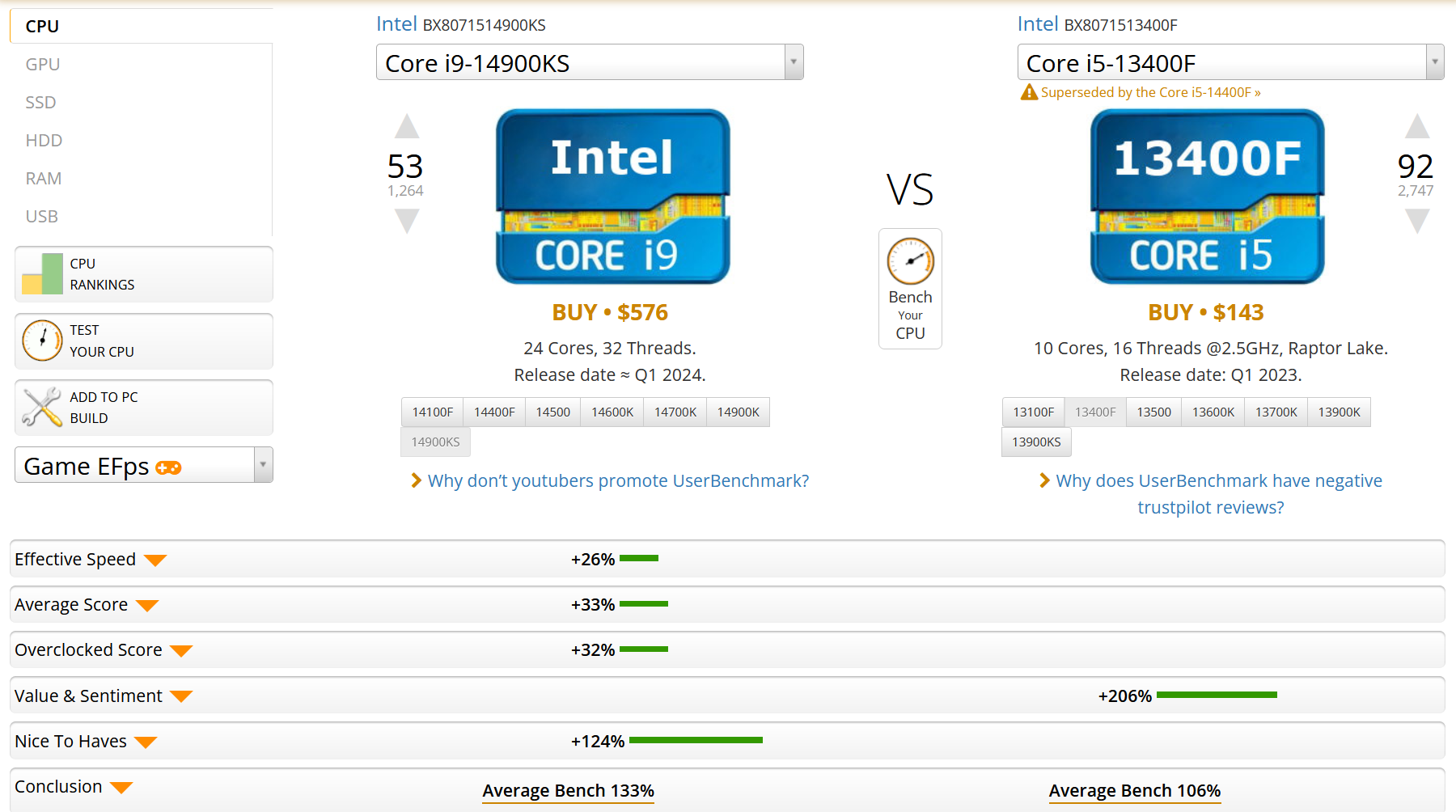Expand the Nice To Haves section
The image size is (1456, 812).
[146, 742]
